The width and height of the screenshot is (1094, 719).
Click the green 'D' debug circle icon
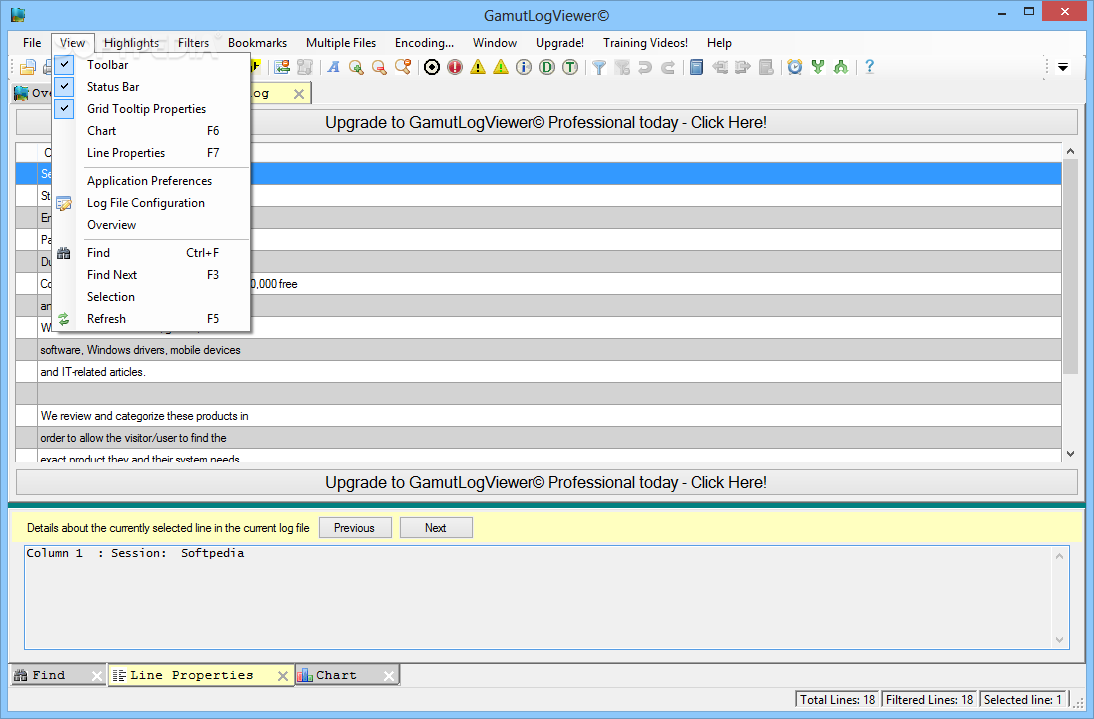[547, 67]
